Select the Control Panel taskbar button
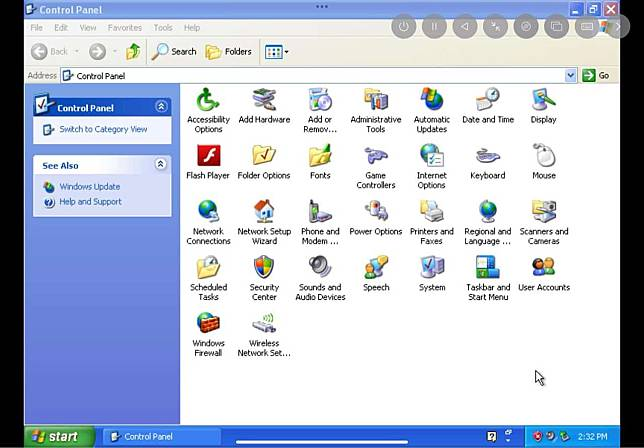 click(x=161, y=437)
